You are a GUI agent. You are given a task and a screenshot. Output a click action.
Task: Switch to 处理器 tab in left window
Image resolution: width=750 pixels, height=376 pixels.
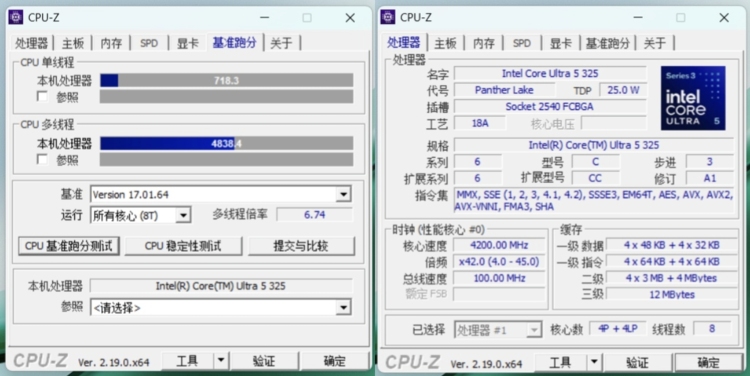(31, 44)
